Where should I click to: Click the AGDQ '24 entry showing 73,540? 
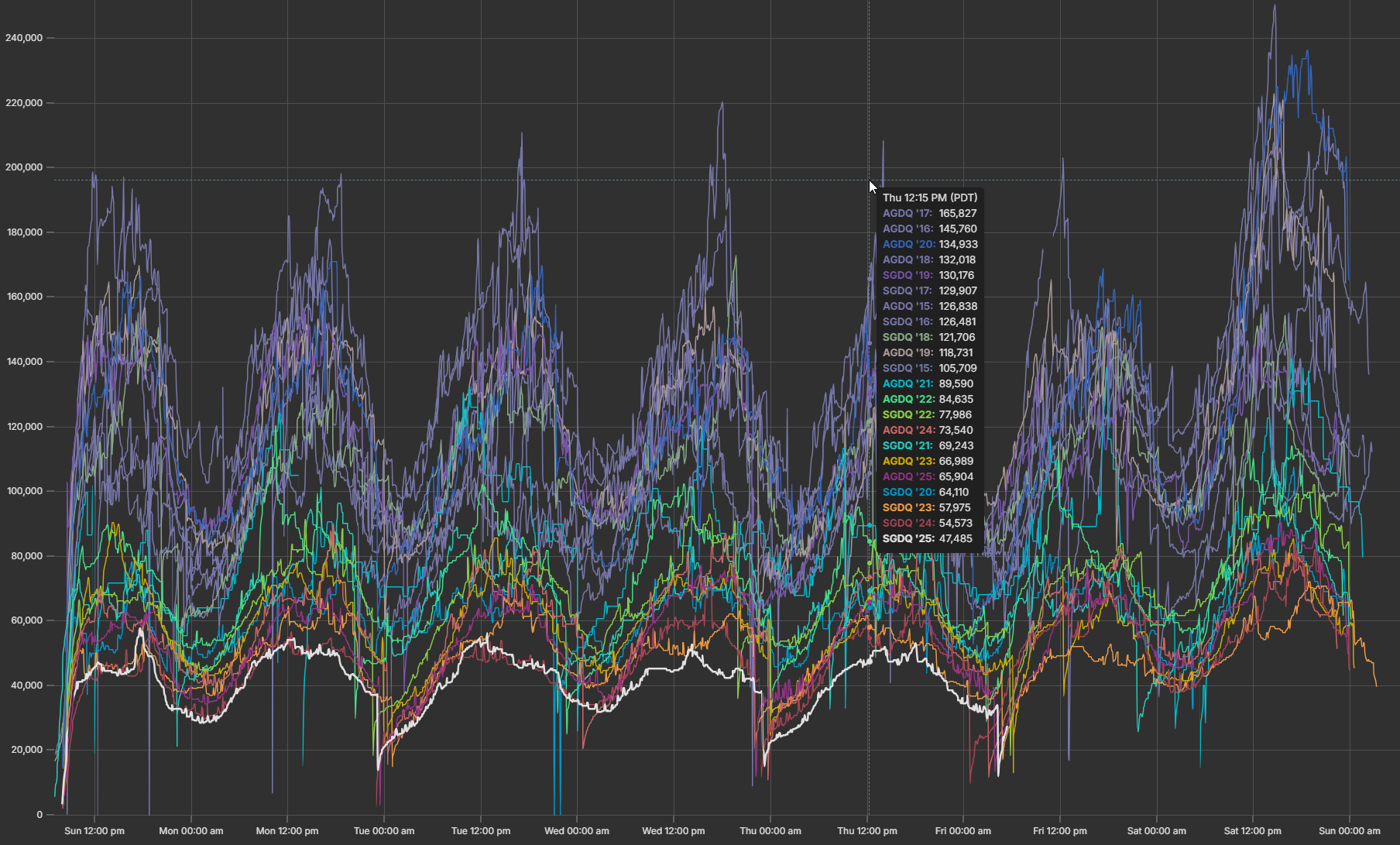pos(928,430)
